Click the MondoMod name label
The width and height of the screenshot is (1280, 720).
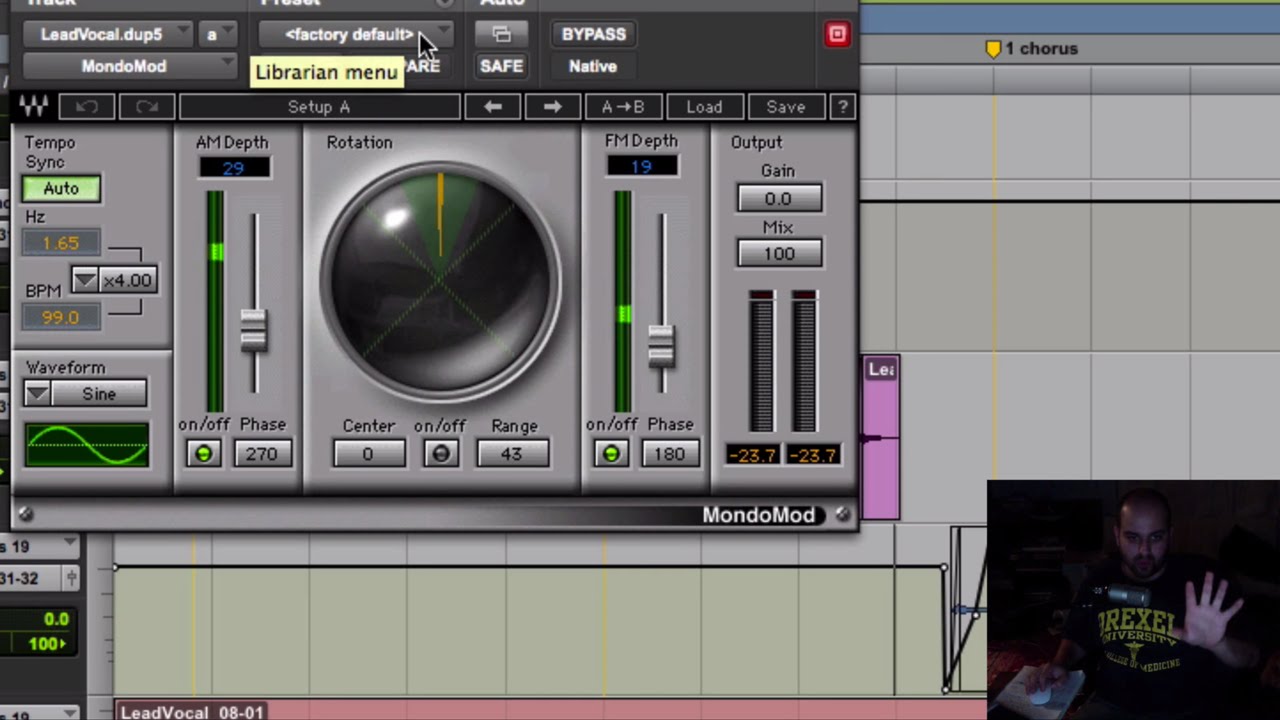click(758, 515)
